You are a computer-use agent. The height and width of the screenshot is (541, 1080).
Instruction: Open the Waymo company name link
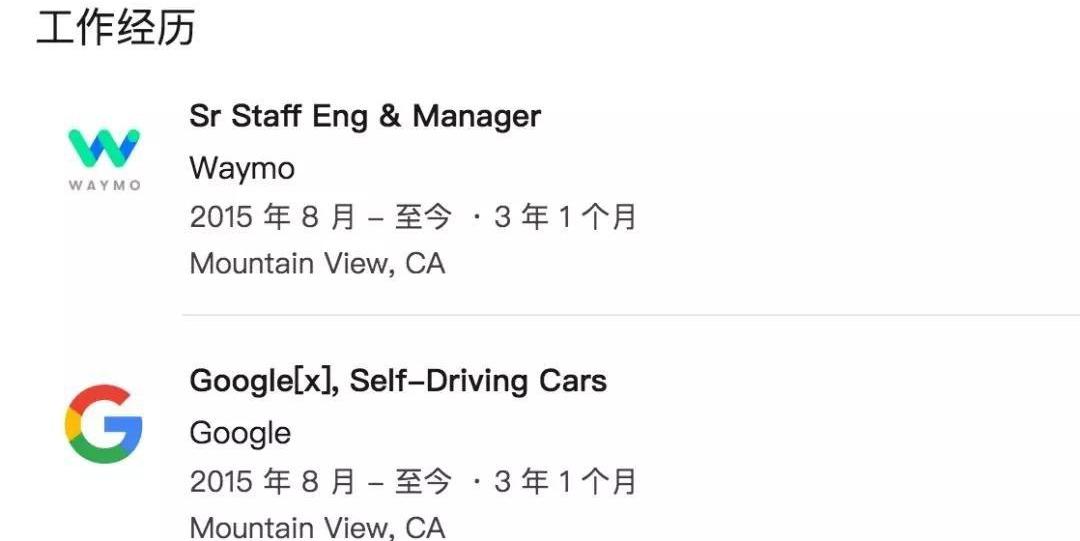(x=242, y=168)
